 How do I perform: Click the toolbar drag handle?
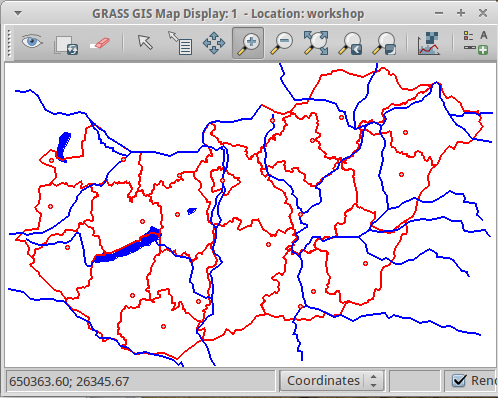coord(9,44)
